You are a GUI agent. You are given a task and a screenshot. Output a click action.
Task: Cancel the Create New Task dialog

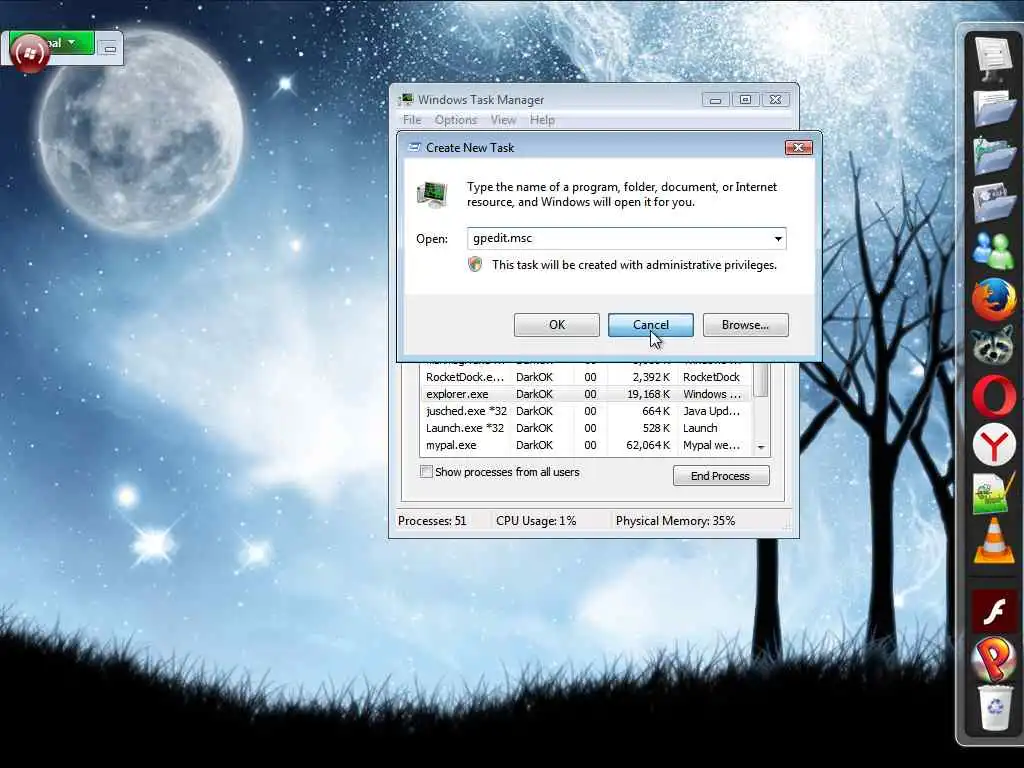[650, 325]
